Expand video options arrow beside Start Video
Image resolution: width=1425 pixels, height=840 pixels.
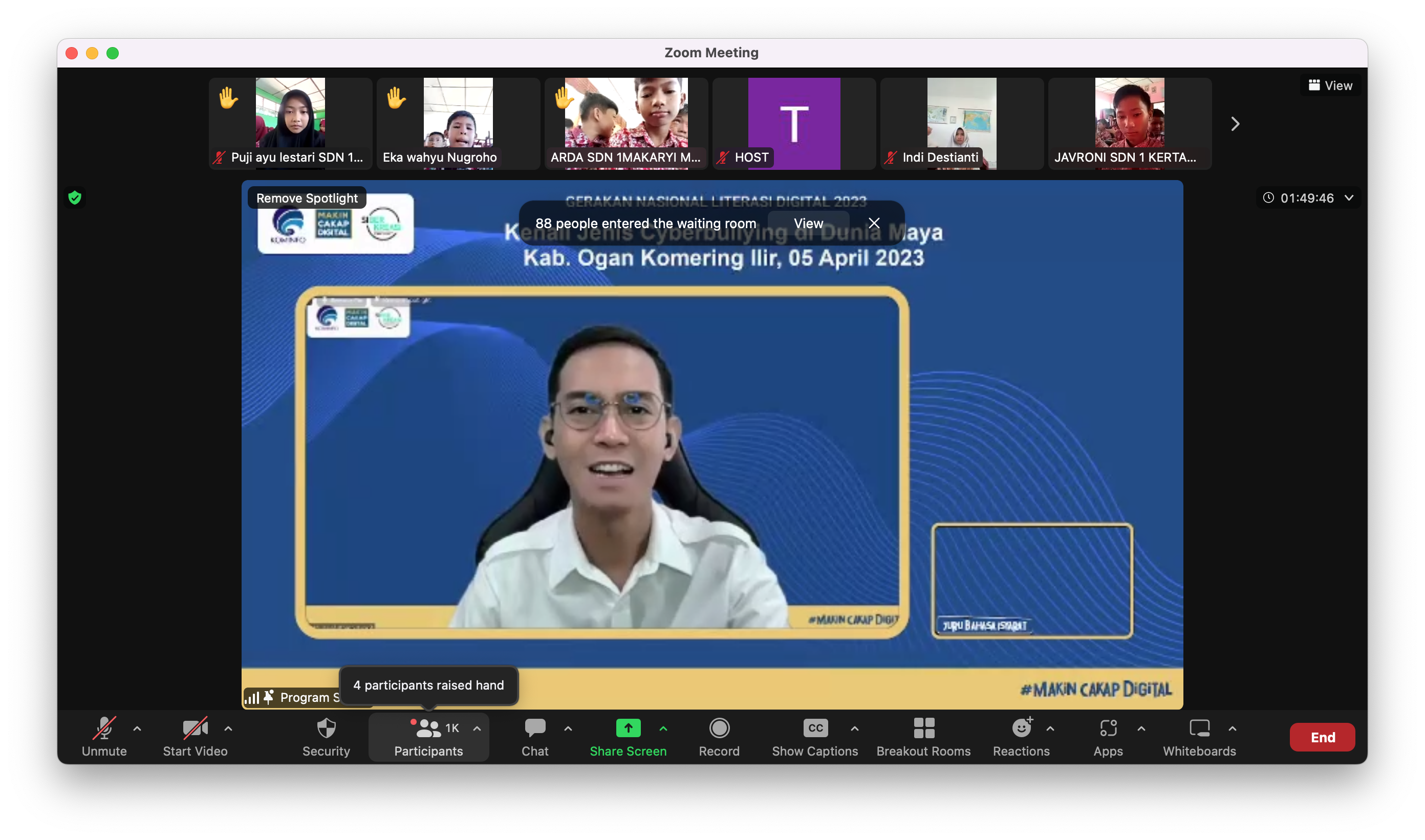coord(228,728)
